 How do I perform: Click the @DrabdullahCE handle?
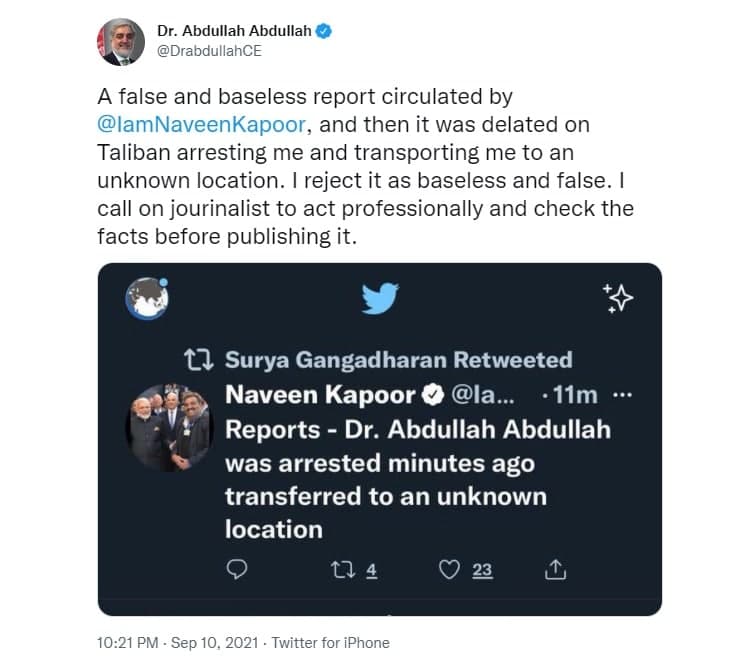[209, 51]
